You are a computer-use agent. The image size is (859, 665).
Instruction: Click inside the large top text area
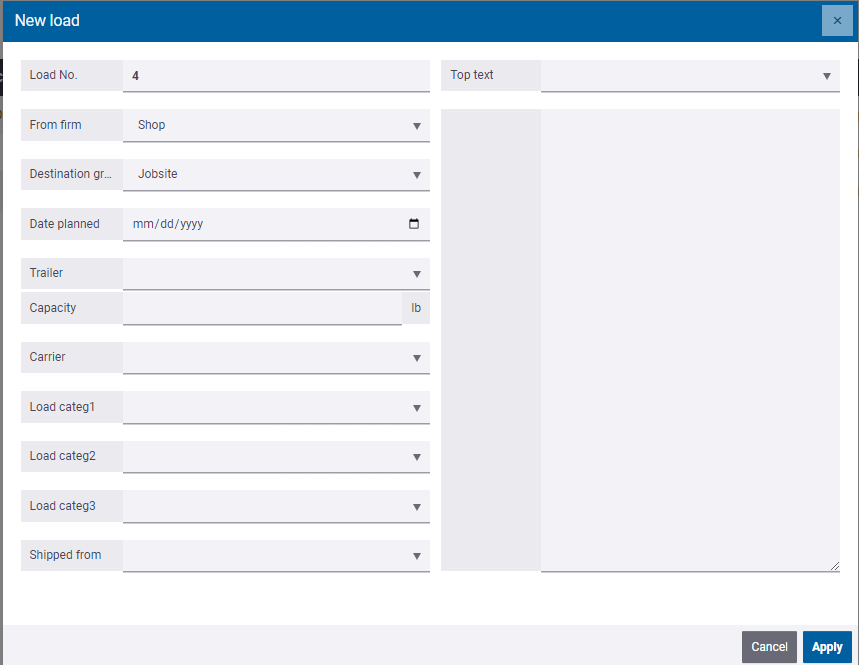[690, 340]
